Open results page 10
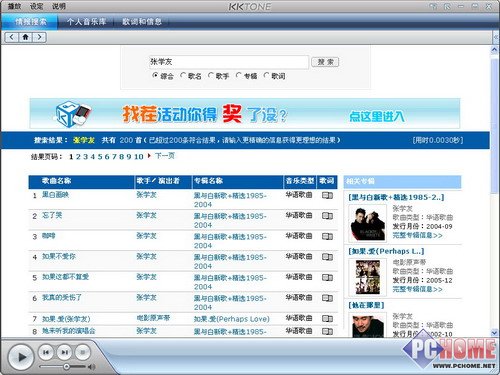The width and height of the screenshot is (500, 375). coord(139,157)
